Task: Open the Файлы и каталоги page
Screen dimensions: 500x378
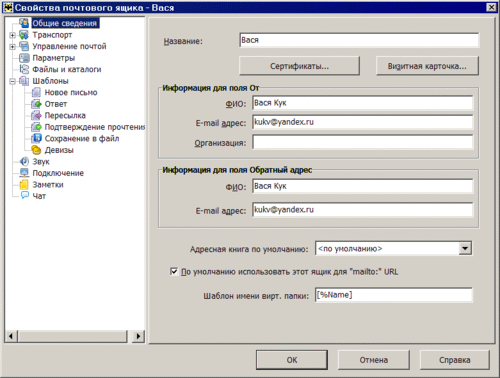Action: pos(67,69)
